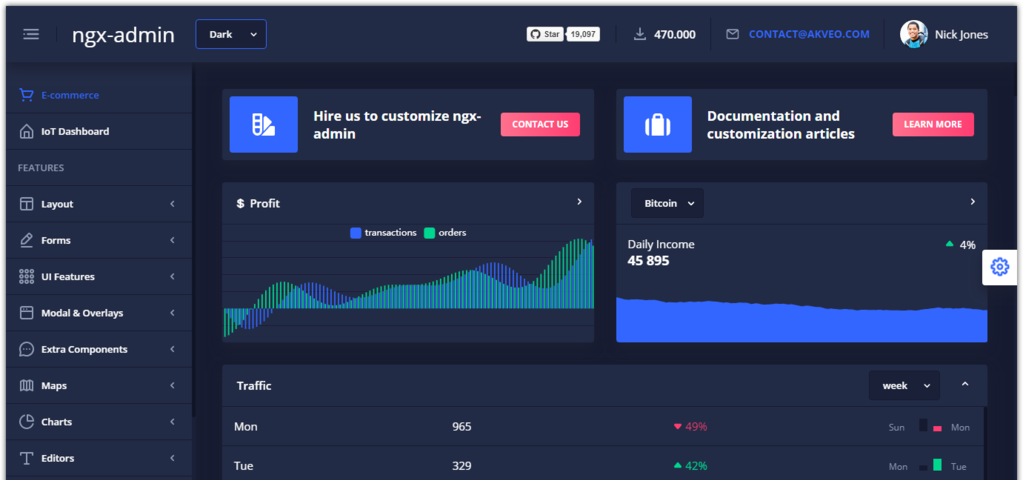Open Documentation and customization articles link
The width and height of the screenshot is (1023, 480).
click(781, 125)
